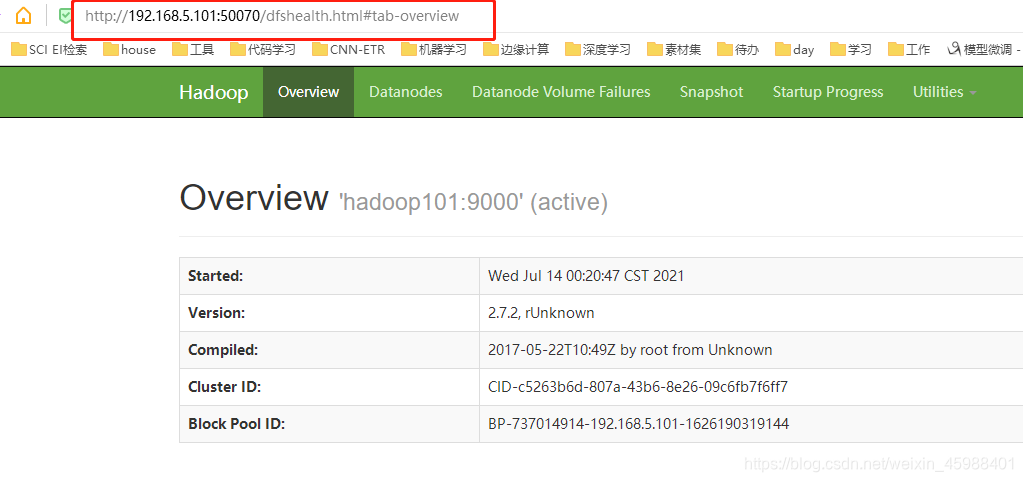The width and height of the screenshot is (1023, 482).
Task: Click the 'Started:' row label
Action: pyautogui.click(x=215, y=276)
